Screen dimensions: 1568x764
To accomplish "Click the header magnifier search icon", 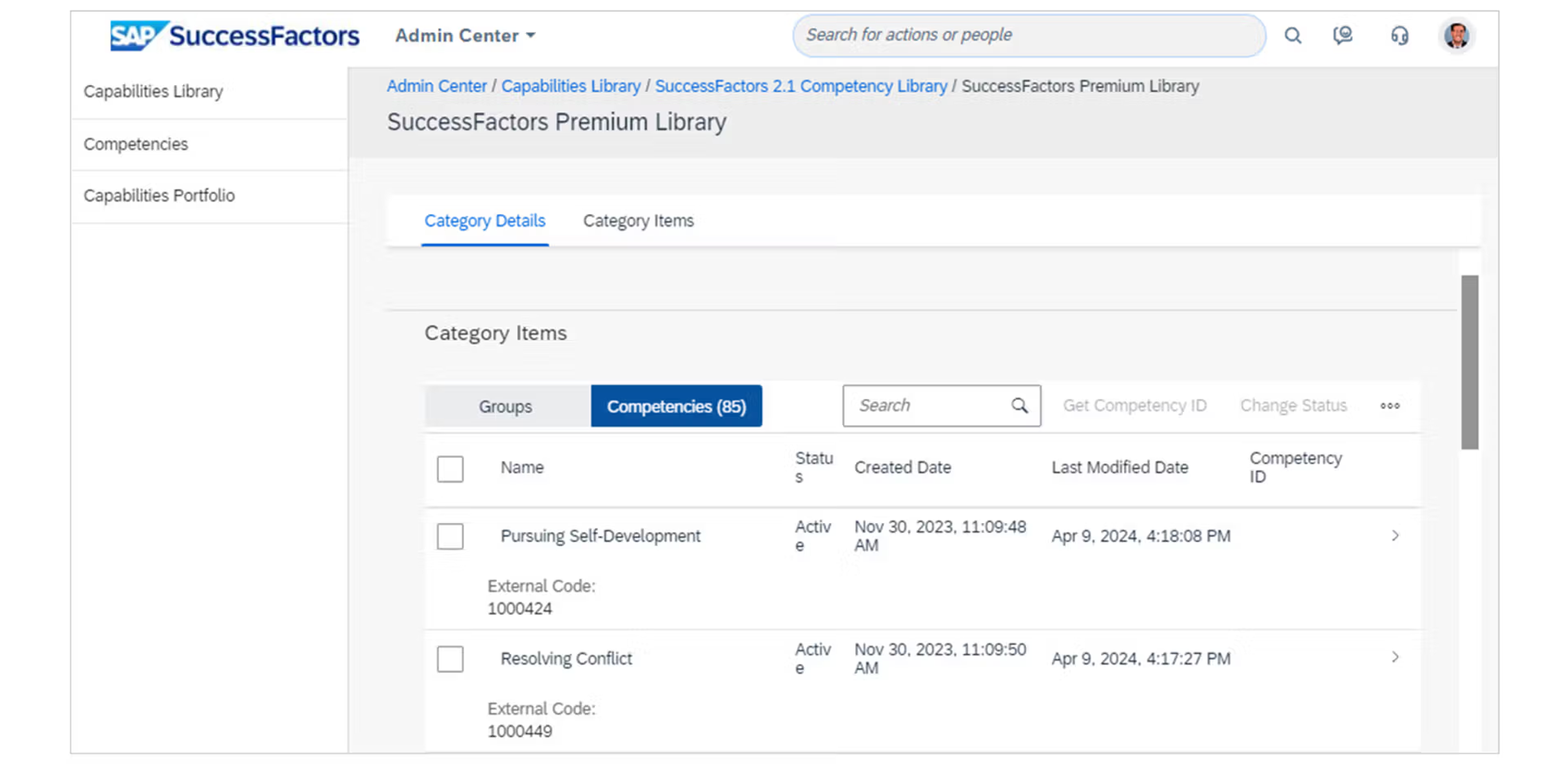I will (1293, 35).
